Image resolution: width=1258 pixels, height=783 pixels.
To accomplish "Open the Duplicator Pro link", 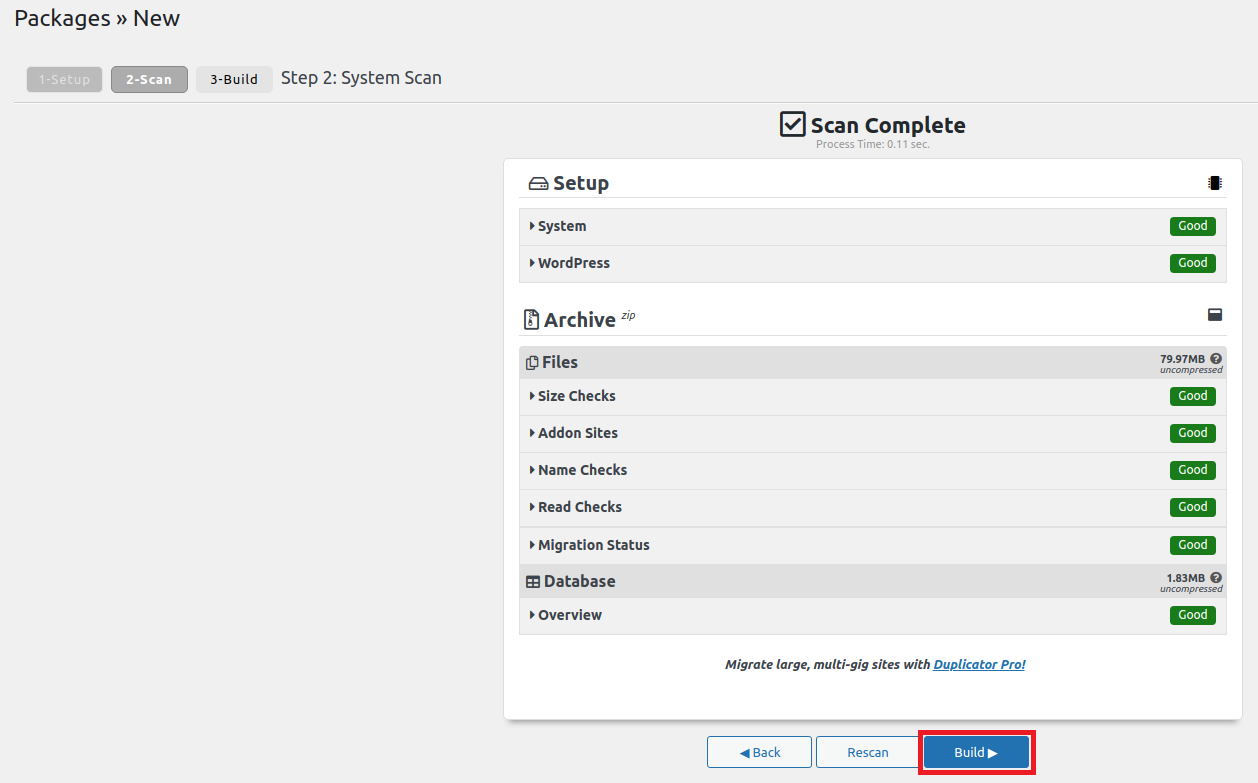I will point(979,664).
